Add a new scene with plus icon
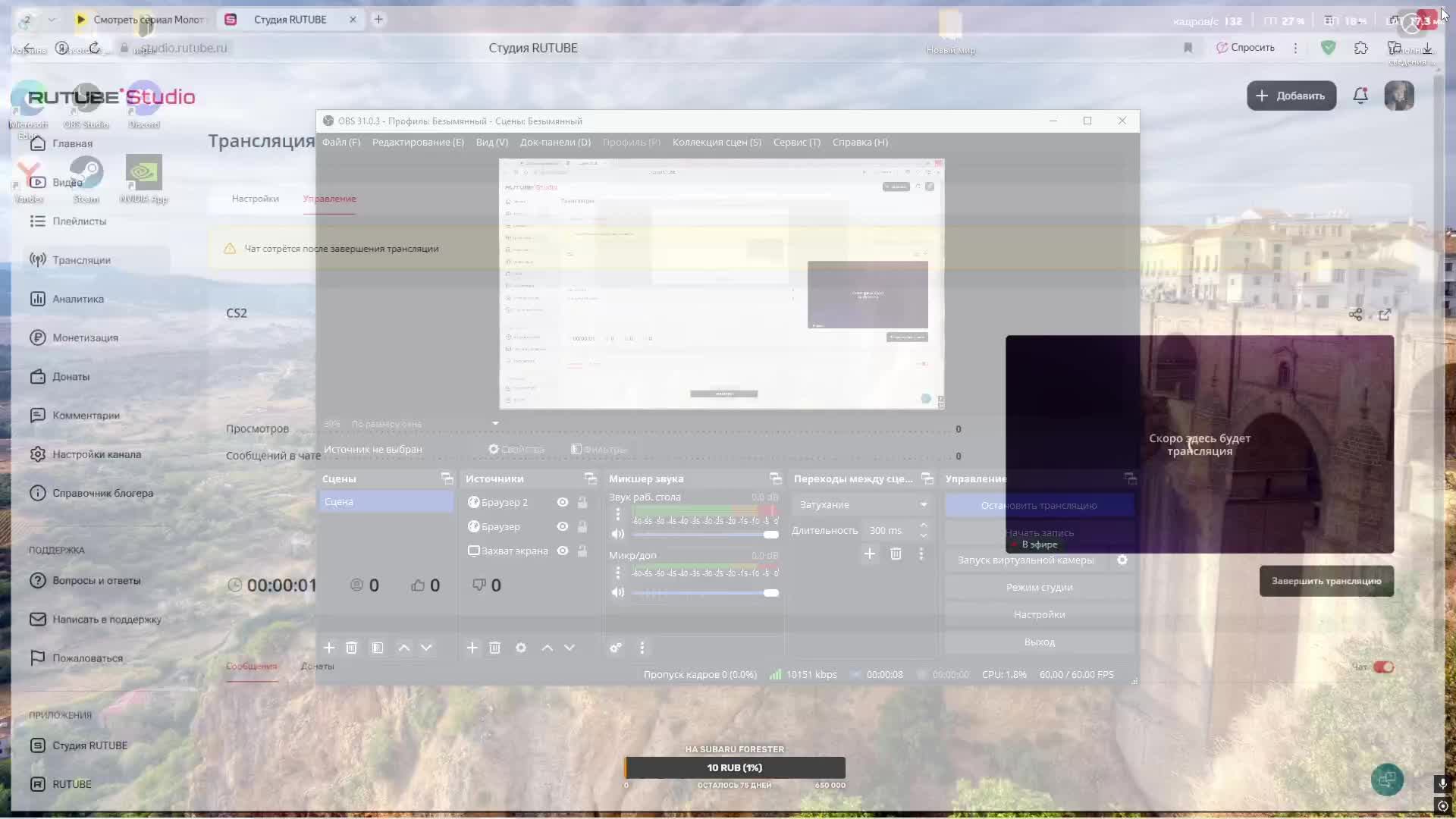Image resolution: width=1456 pixels, height=819 pixels. point(329,648)
